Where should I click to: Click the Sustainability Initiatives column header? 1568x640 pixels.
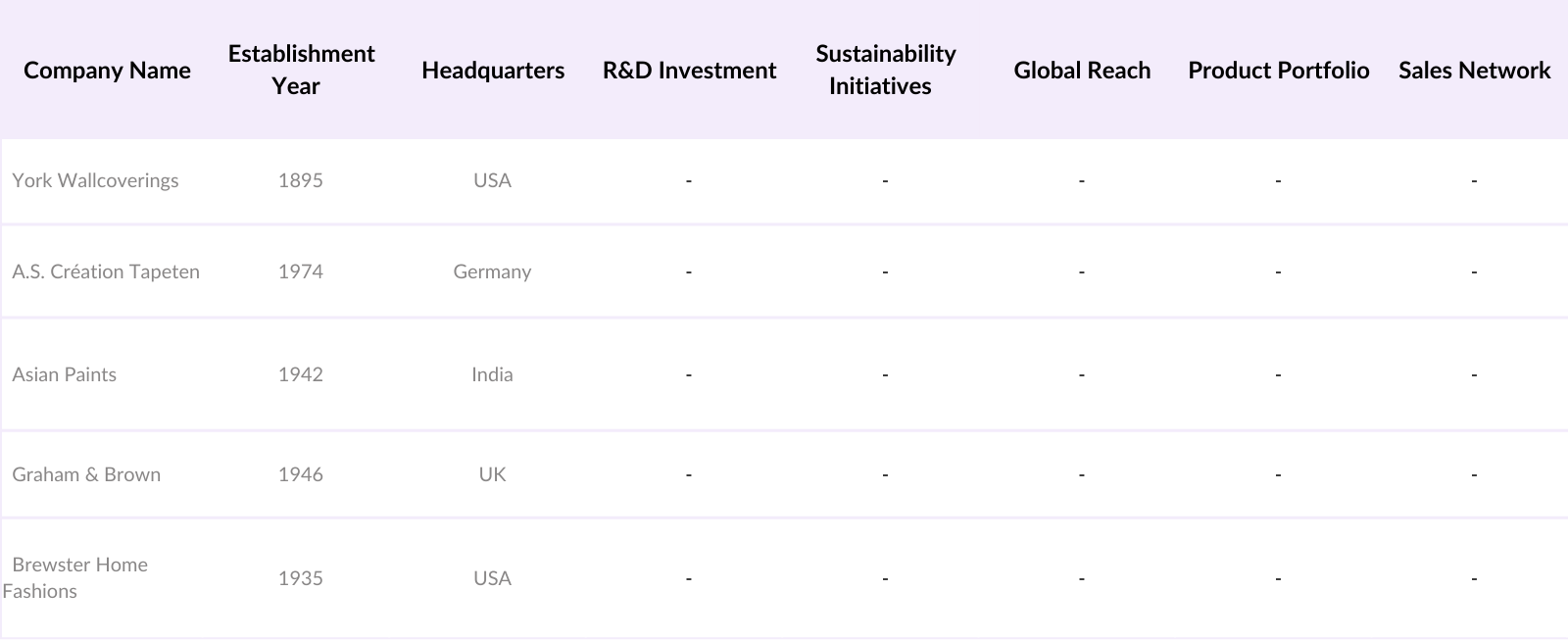pyautogui.click(x=885, y=70)
